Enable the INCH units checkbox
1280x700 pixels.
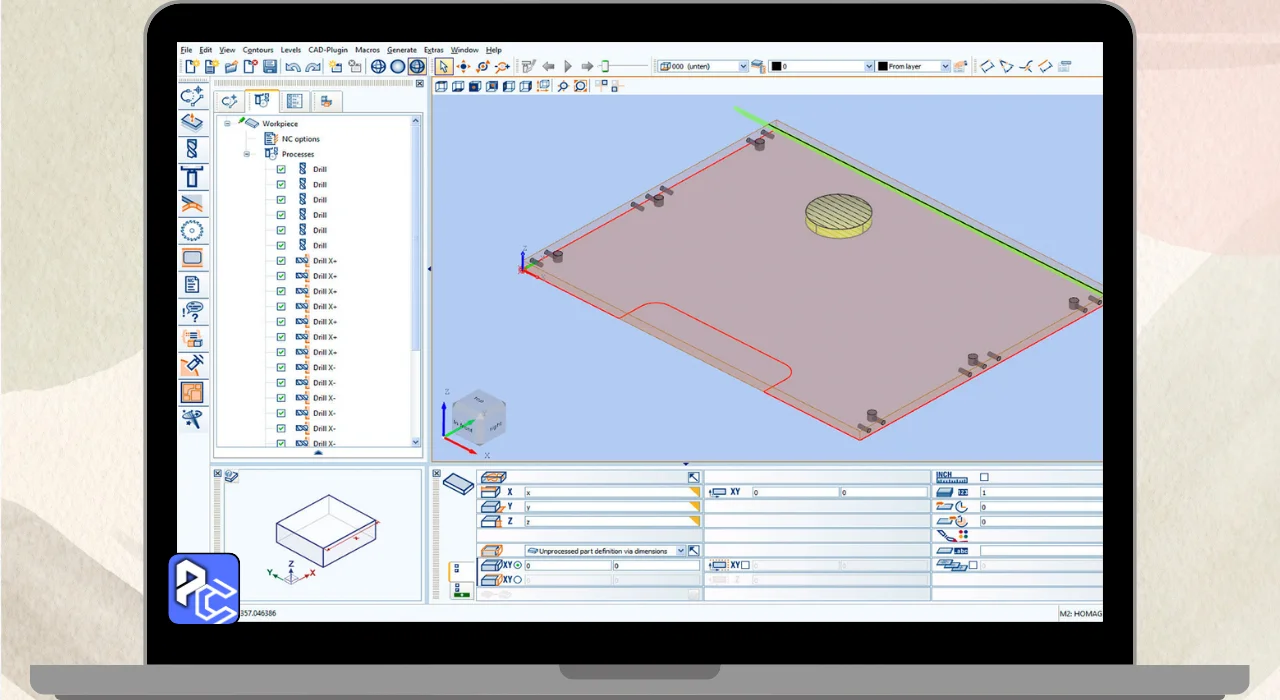point(984,477)
